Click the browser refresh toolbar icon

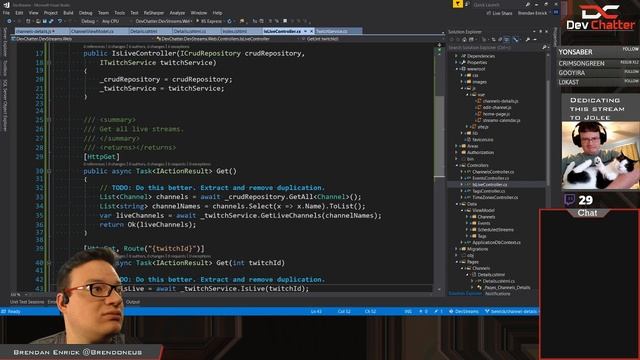(x=229, y=21)
